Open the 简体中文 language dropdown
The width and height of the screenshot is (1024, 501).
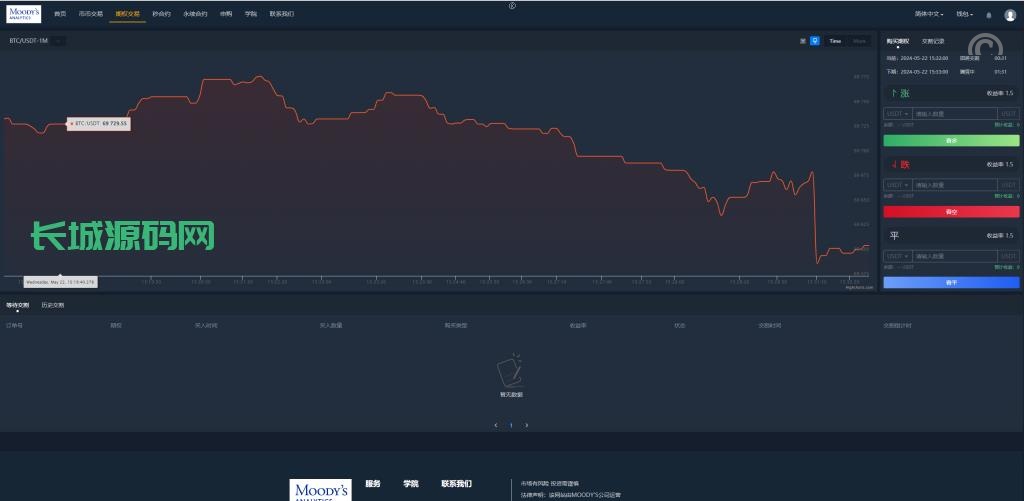(930, 15)
